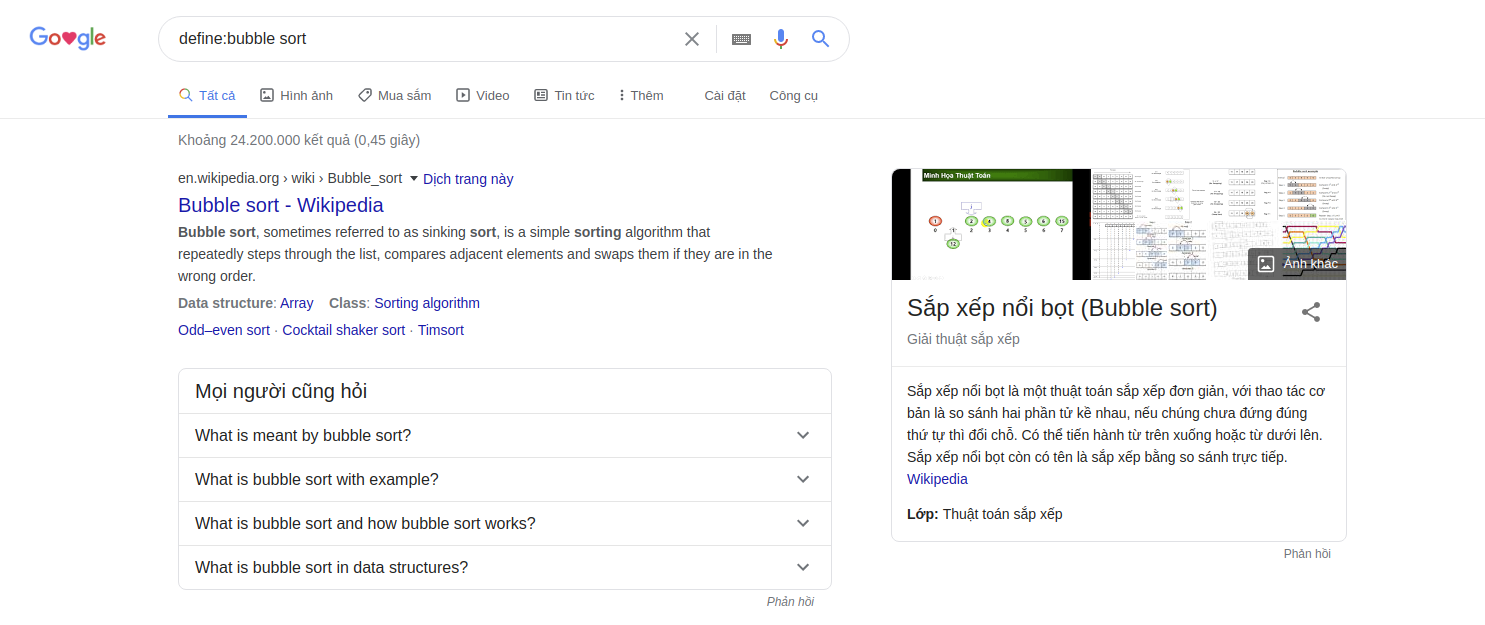Clear the search box text
This screenshot has width=1485, height=625.
click(691, 39)
